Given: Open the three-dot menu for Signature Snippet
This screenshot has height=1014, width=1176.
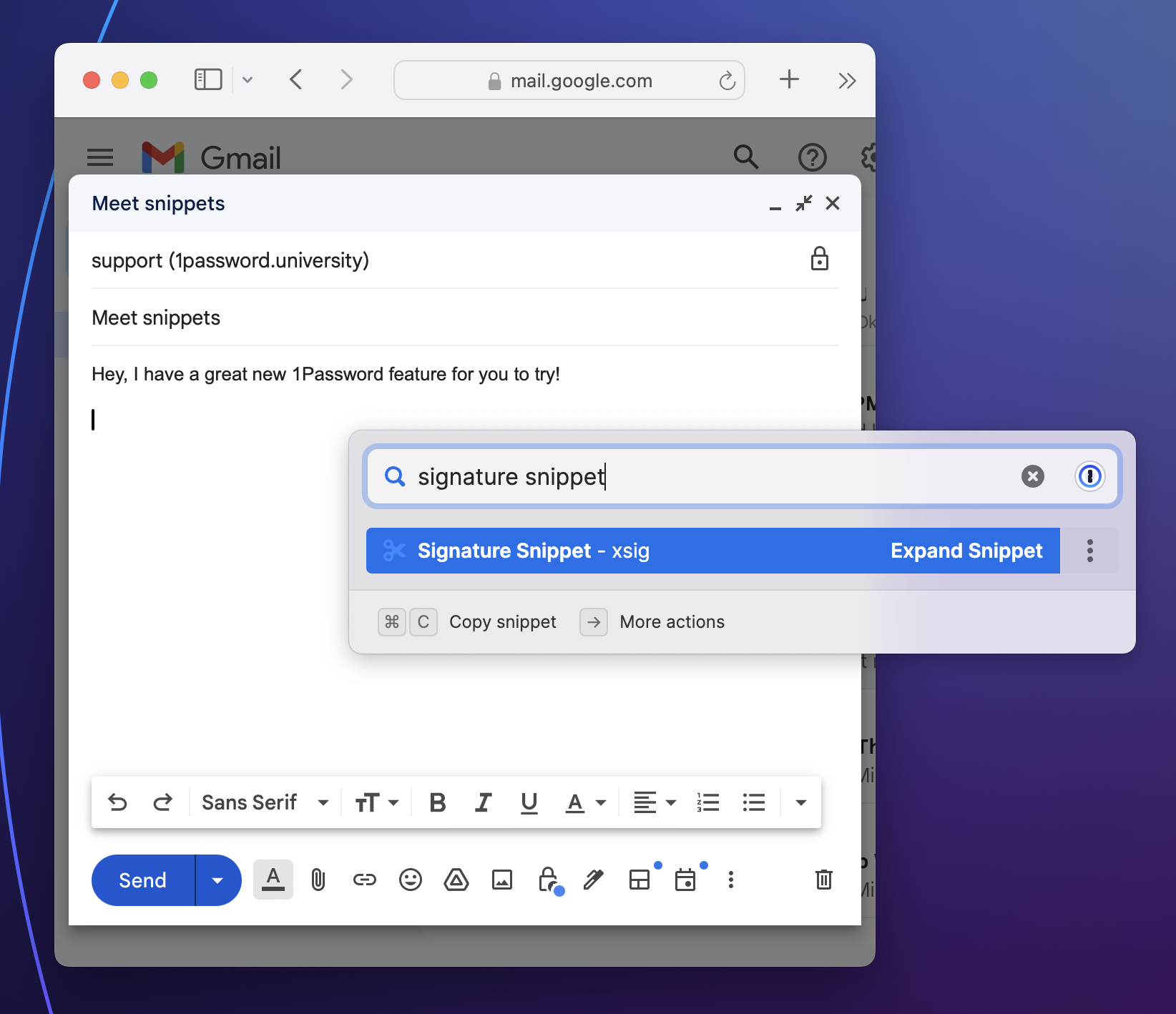Looking at the screenshot, I should (1089, 551).
